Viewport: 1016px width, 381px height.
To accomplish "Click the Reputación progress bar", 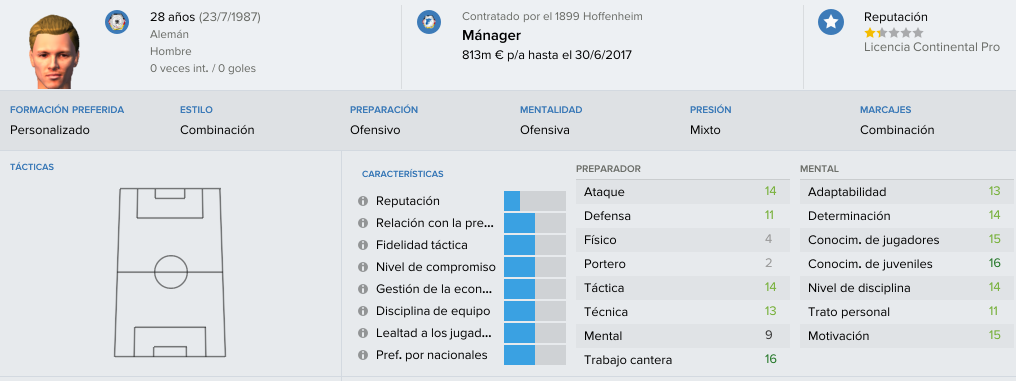I will coord(535,201).
